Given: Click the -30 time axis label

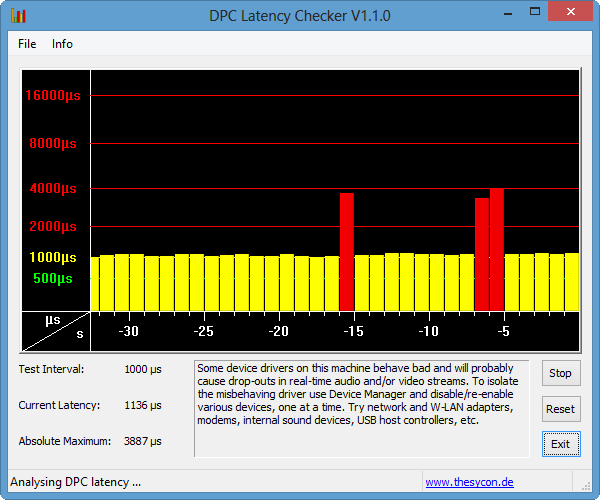Looking at the screenshot, I should click(x=129, y=331).
